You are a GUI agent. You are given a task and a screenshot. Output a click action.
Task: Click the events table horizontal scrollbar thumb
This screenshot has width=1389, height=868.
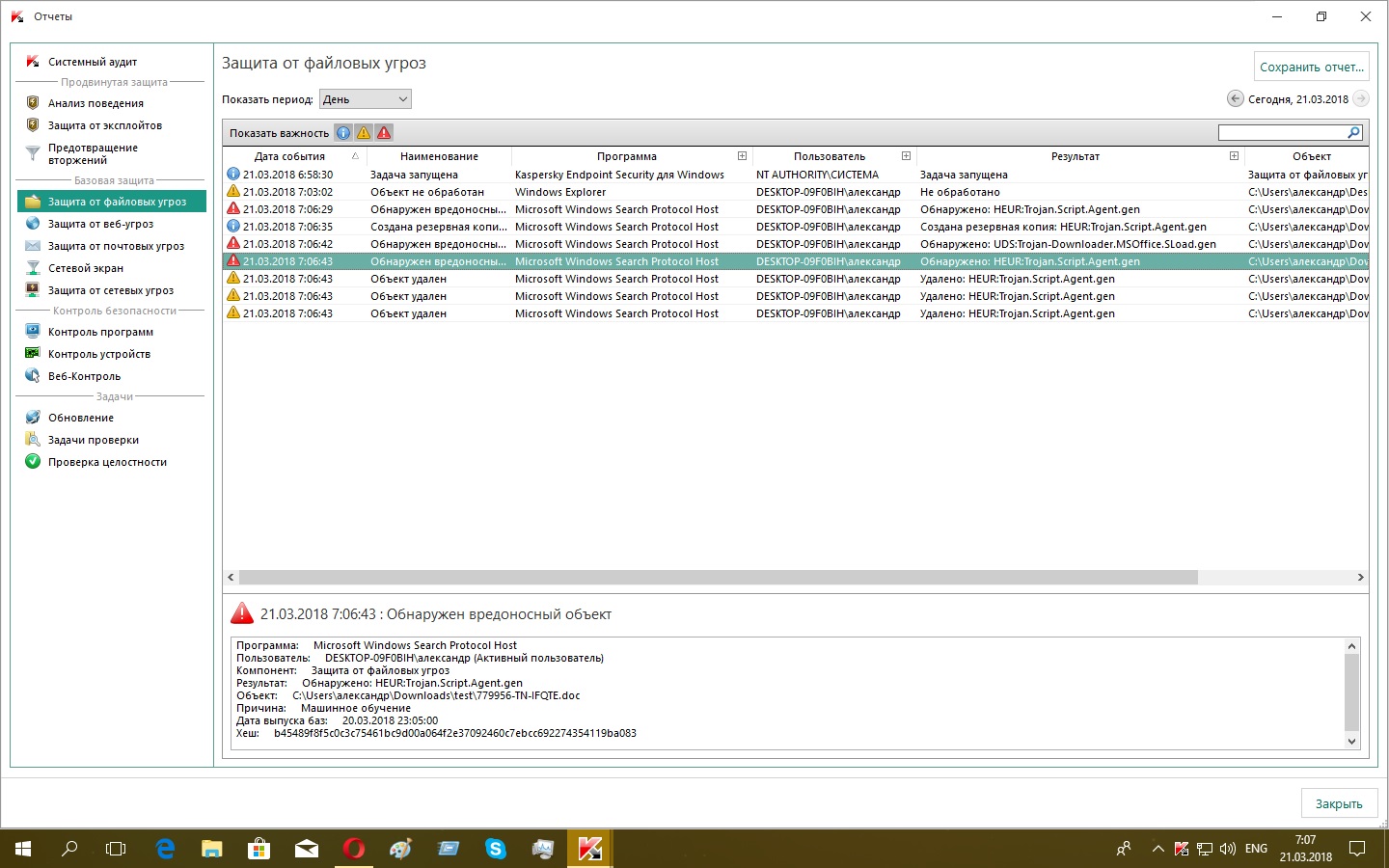719,577
